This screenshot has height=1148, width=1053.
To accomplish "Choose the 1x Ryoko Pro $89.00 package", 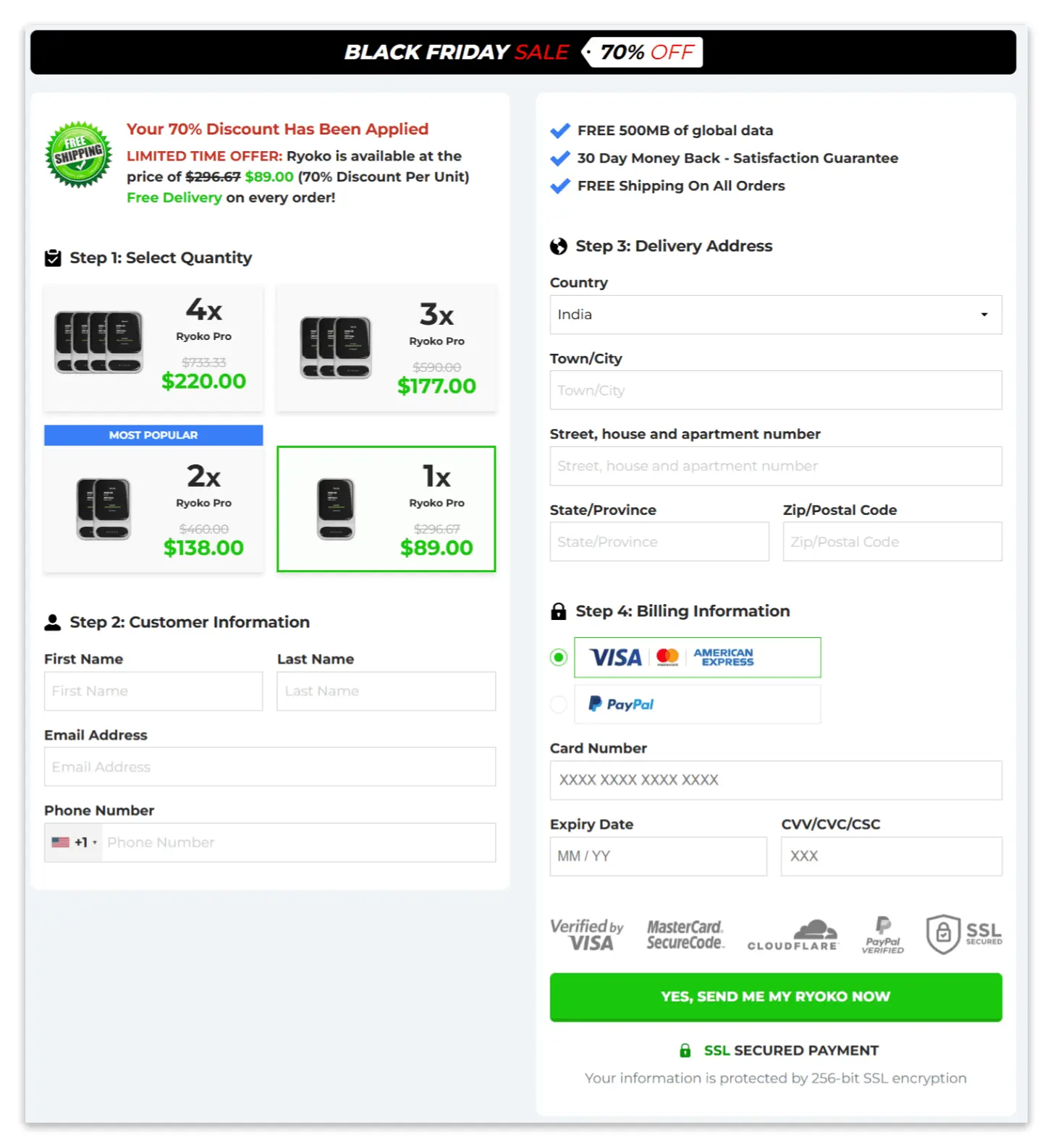I will pyautogui.click(x=386, y=509).
